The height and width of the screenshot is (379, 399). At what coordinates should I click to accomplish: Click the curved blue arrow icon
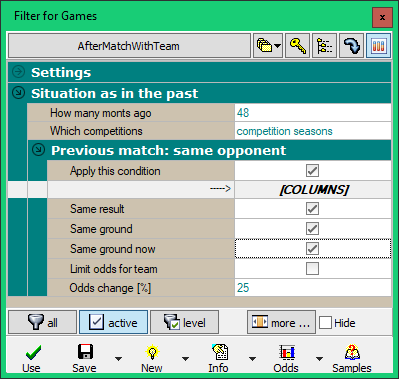(351, 46)
